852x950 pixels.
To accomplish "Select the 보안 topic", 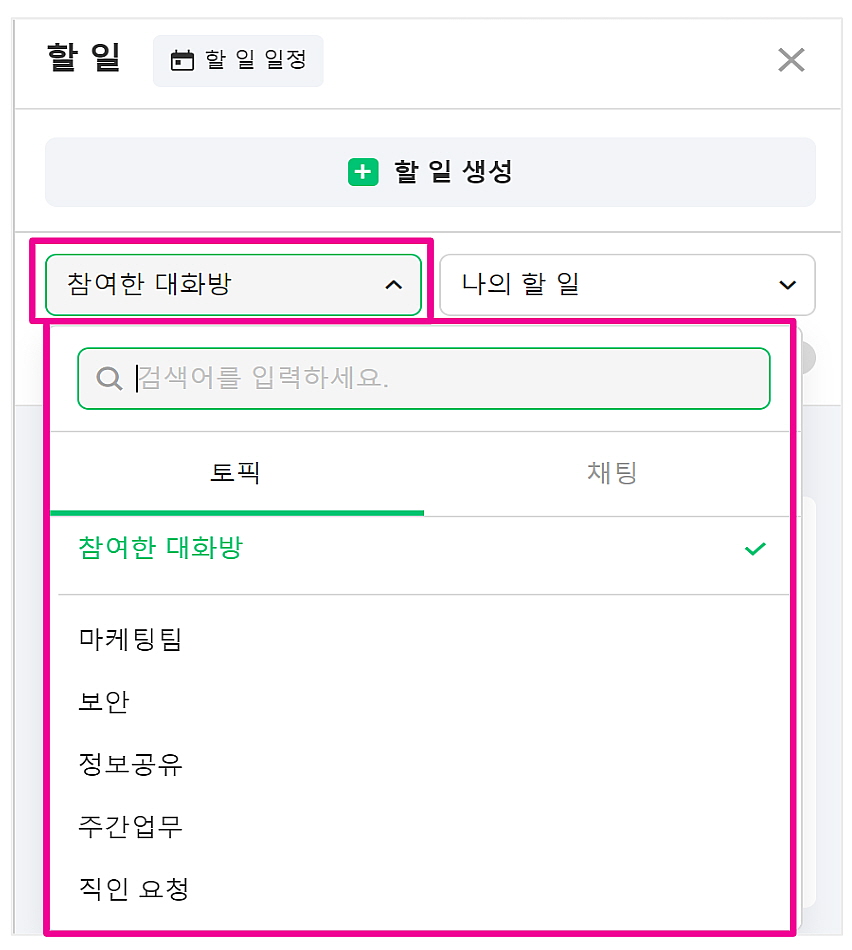I will [104, 702].
